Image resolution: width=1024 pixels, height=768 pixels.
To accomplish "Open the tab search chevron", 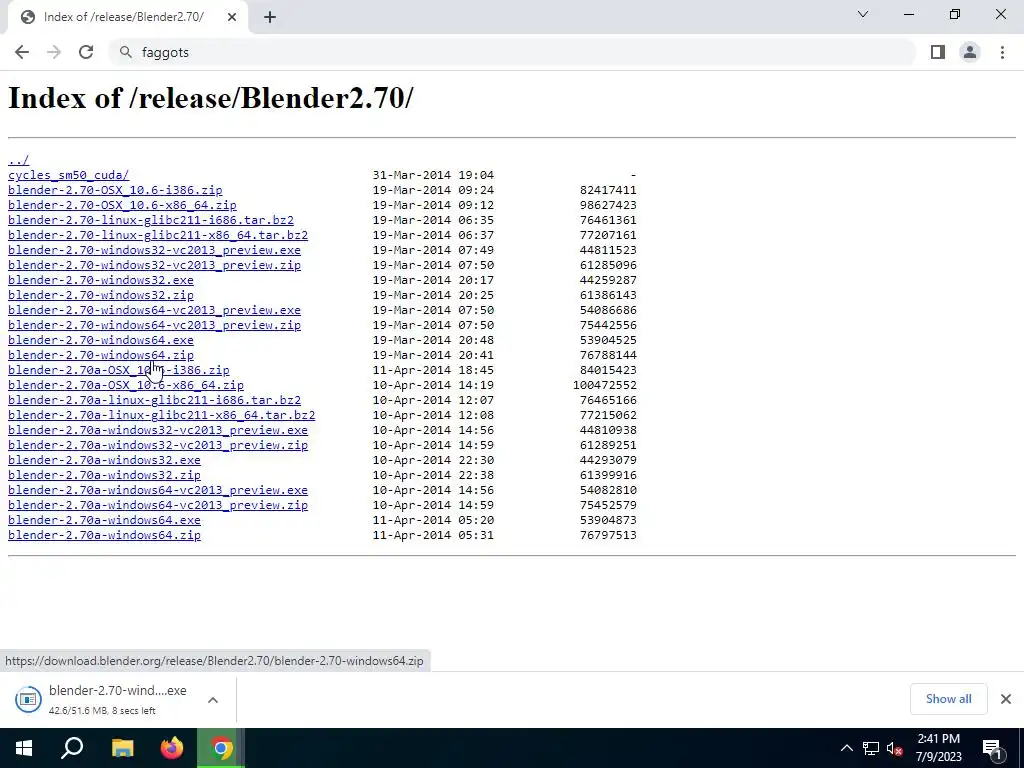I will tap(863, 14).
